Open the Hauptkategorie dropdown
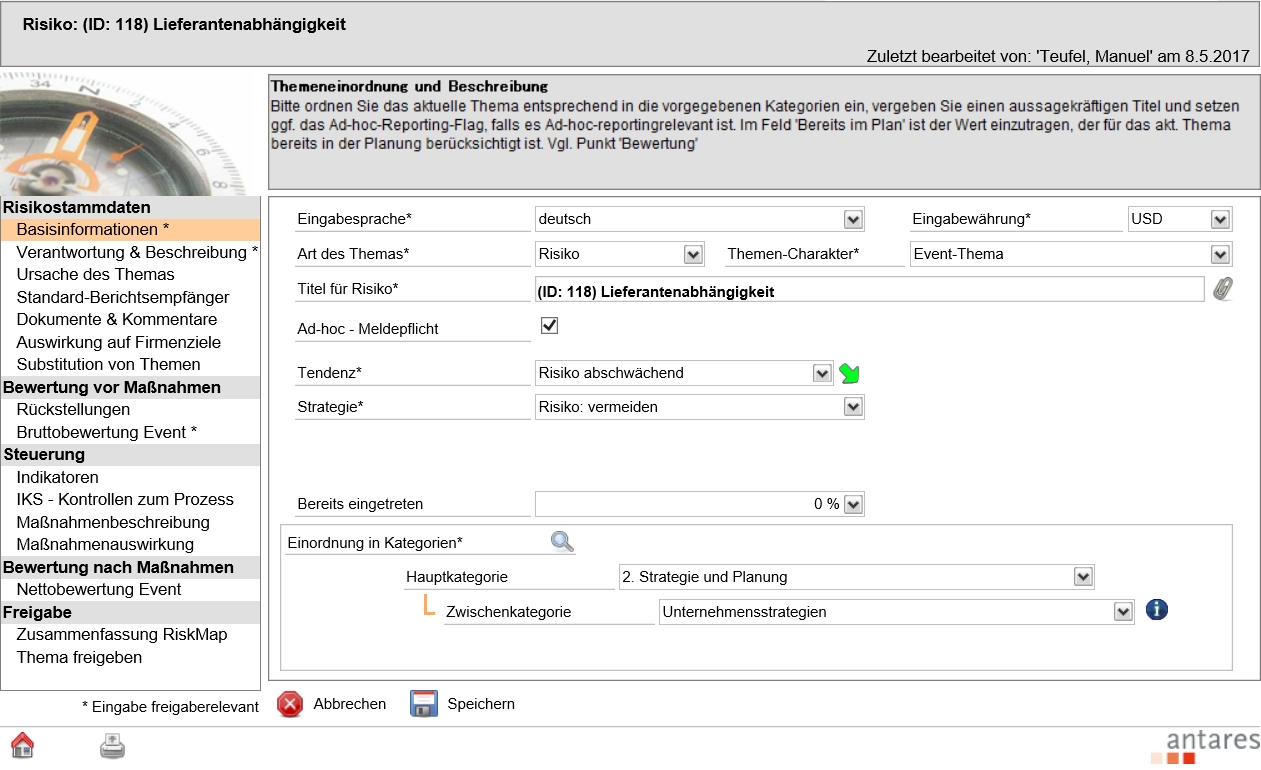The height and width of the screenshot is (770, 1261). click(x=1082, y=577)
